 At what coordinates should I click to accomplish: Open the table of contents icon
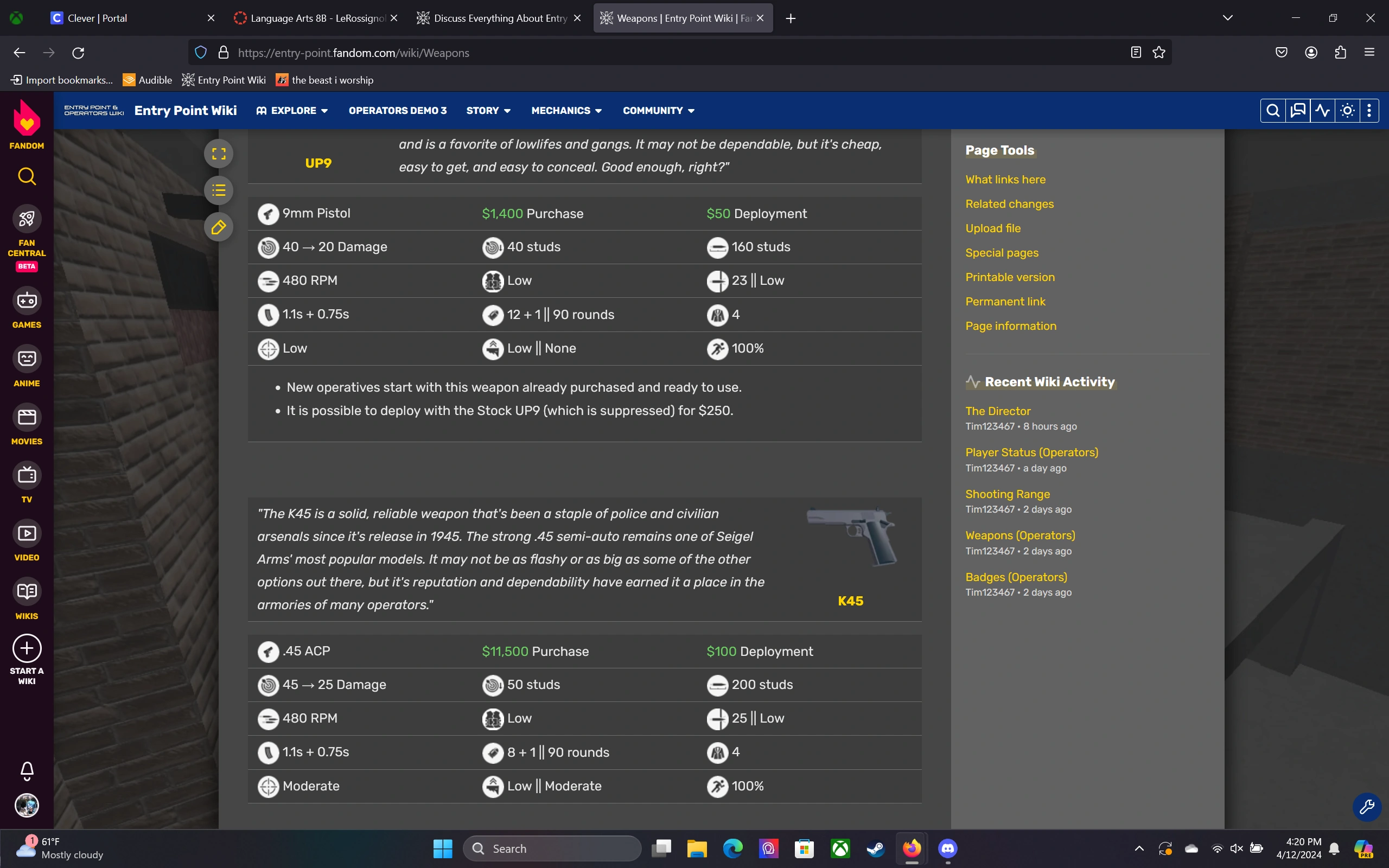(219, 190)
